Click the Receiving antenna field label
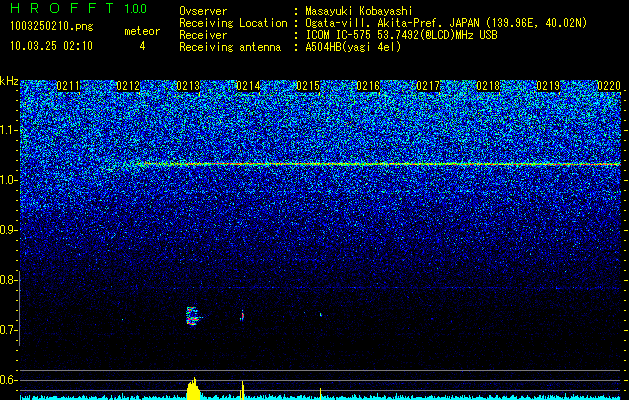This screenshot has width=629, height=400. click(x=230, y=47)
